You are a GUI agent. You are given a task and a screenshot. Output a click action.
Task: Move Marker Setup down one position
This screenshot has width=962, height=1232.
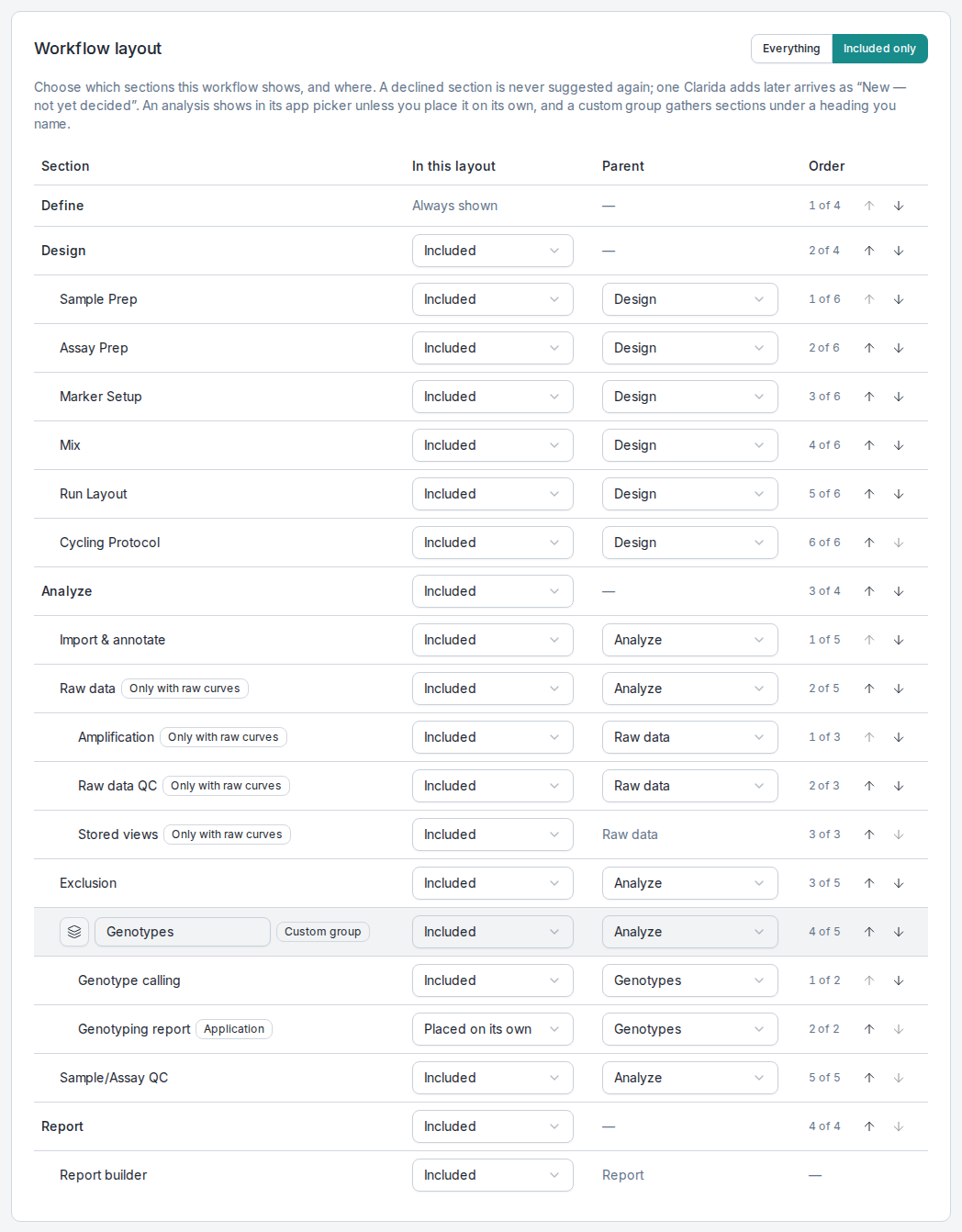[899, 397]
